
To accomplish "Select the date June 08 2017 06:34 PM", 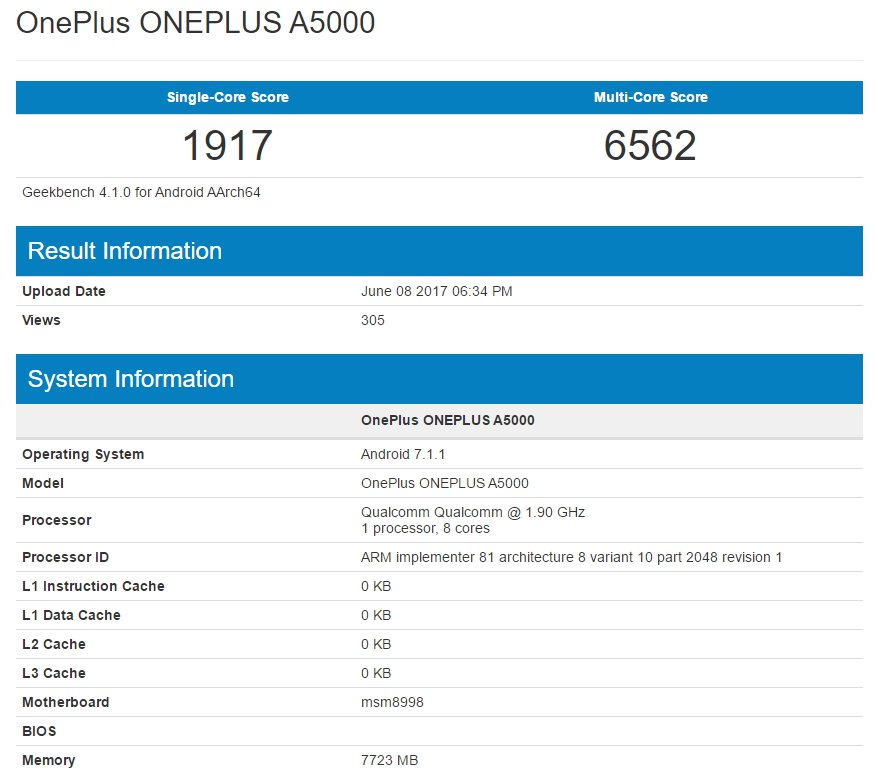I will pyautogui.click(x=437, y=292).
